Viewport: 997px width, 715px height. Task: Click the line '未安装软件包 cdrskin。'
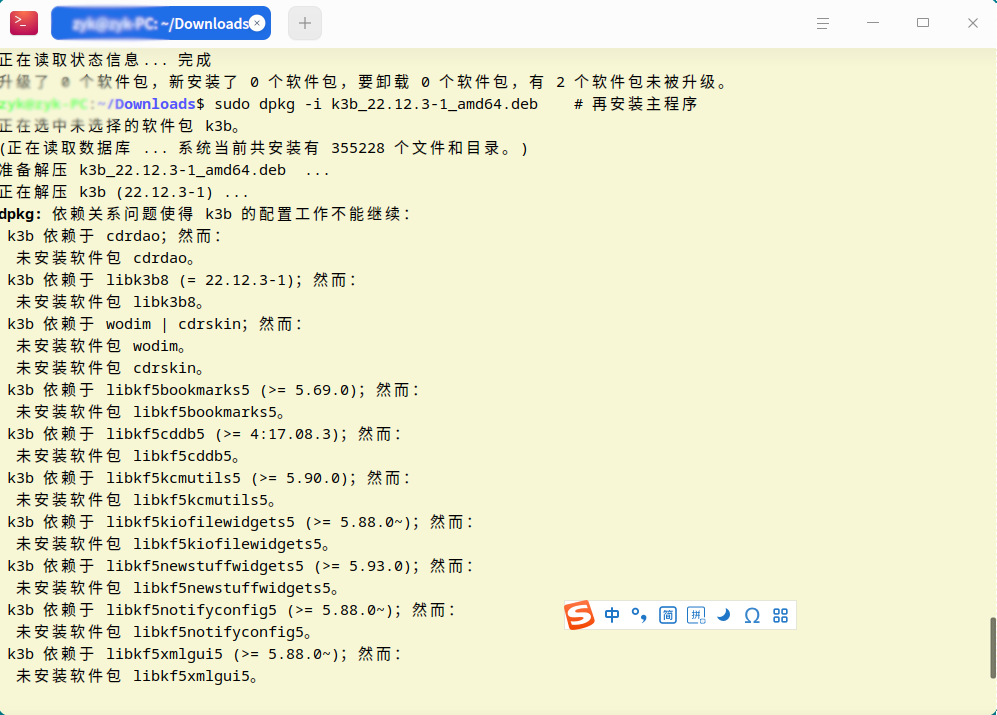coord(109,368)
